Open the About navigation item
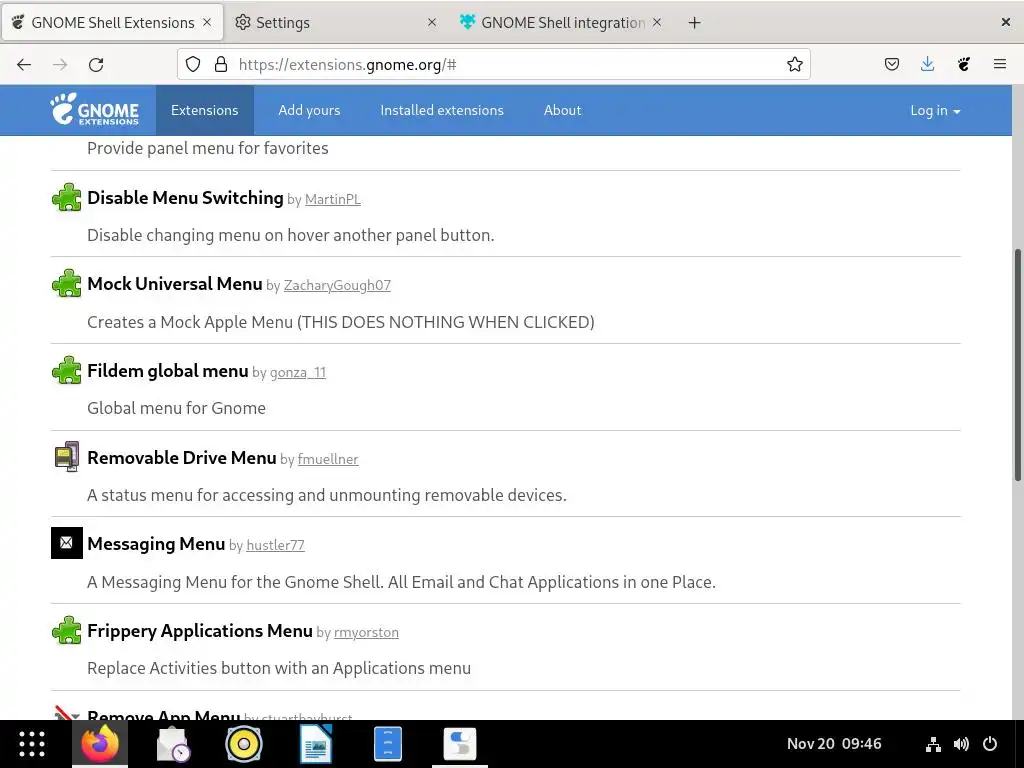This screenshot has height=768, width=1024. tap(562, 110)
